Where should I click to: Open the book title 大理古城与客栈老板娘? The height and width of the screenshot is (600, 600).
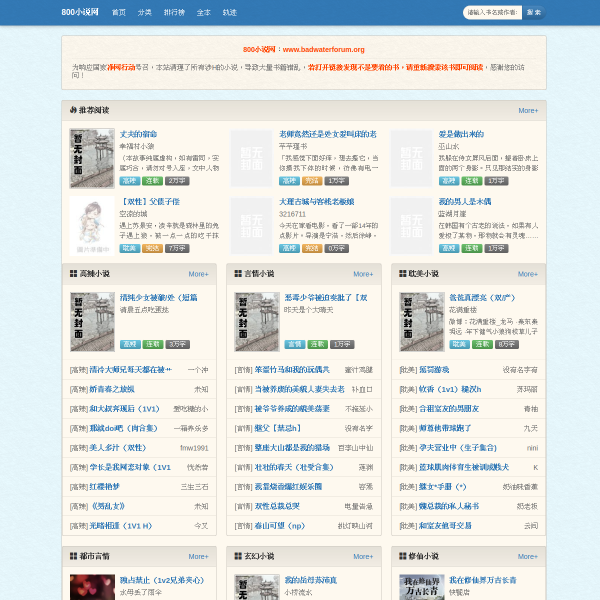[316, 202]
